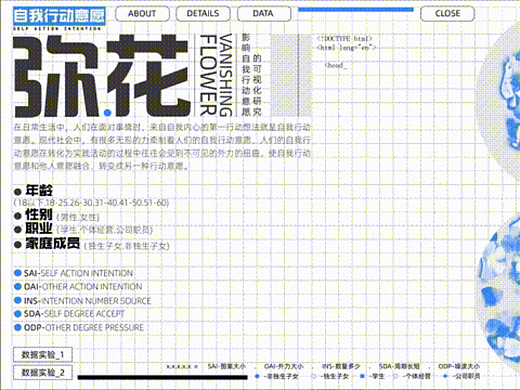Click the blue dot in the 弥花 title
This screenshot has width=520, height=390.
click(107, 113)
